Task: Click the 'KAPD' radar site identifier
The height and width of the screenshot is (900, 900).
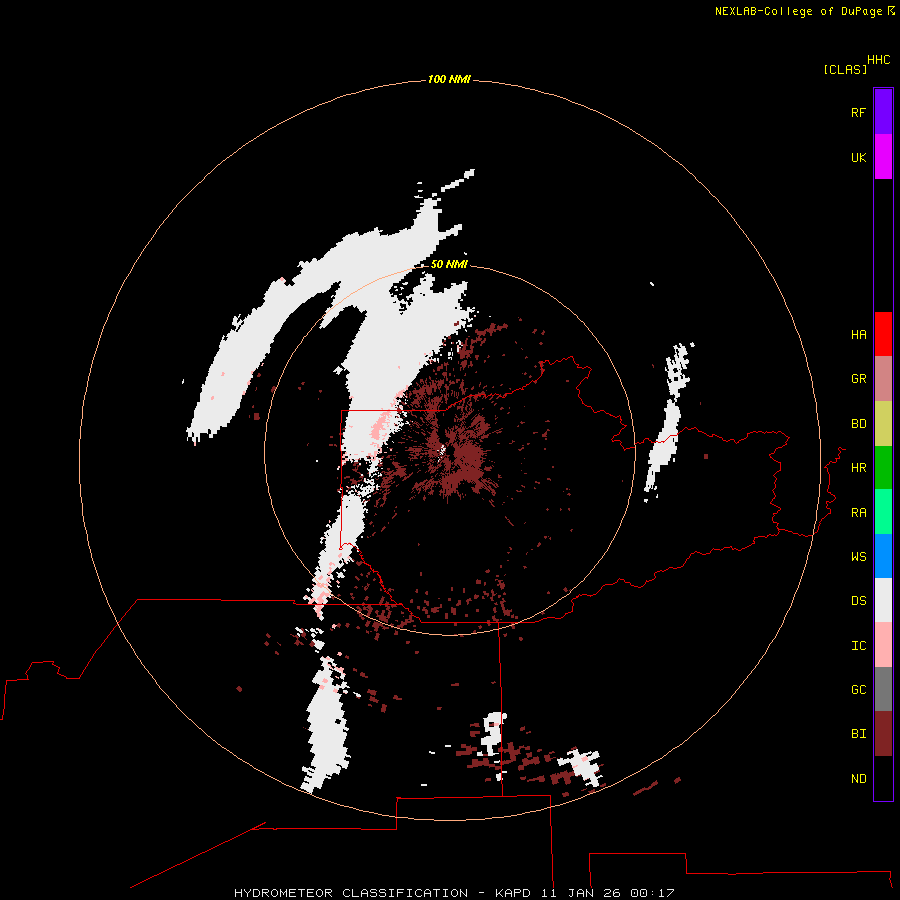Action: [x=513, y=893]
